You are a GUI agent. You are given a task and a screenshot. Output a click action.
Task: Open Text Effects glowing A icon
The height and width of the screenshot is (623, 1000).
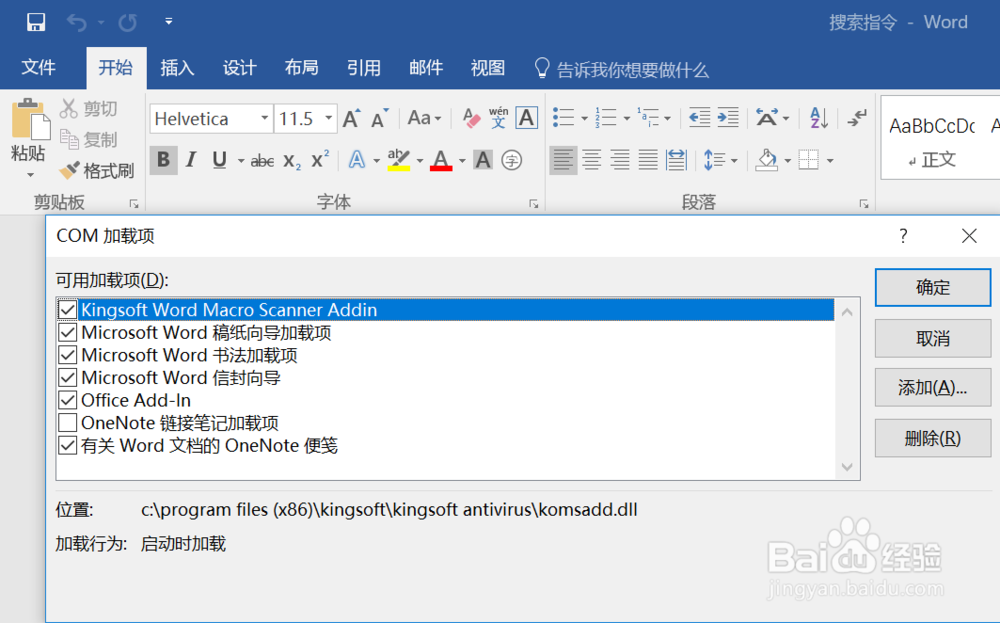click(357, 159)
